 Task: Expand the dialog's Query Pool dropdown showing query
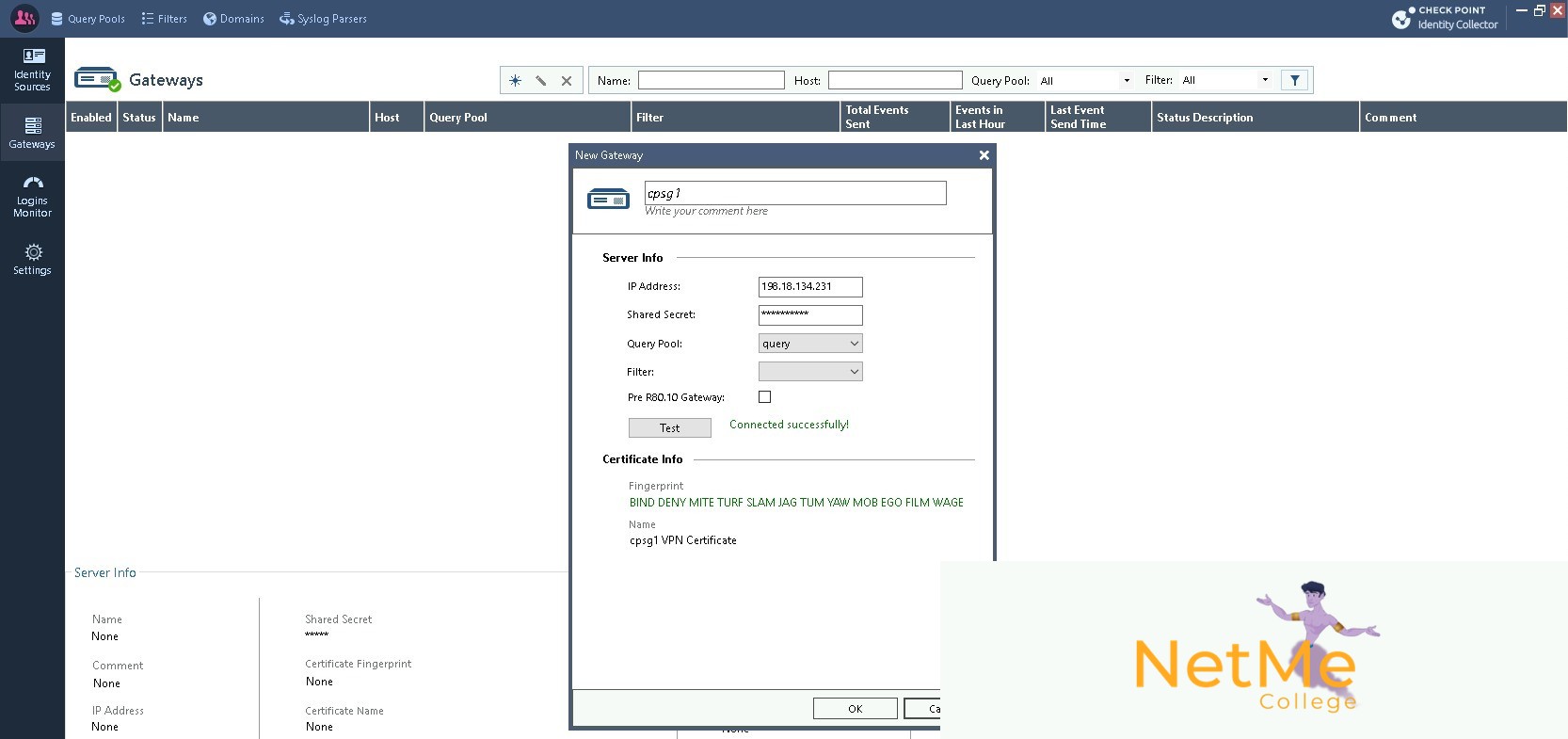(x=810, y=344)
